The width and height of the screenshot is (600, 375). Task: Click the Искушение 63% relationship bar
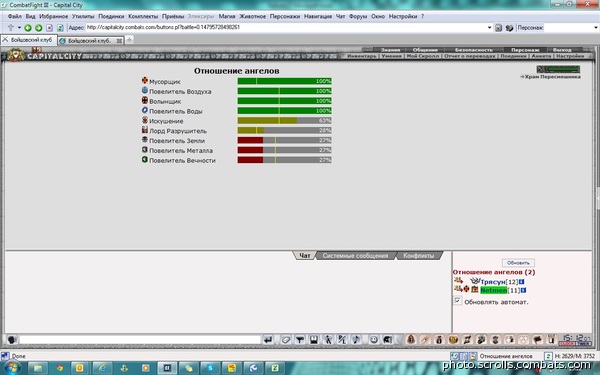(284, 121)
